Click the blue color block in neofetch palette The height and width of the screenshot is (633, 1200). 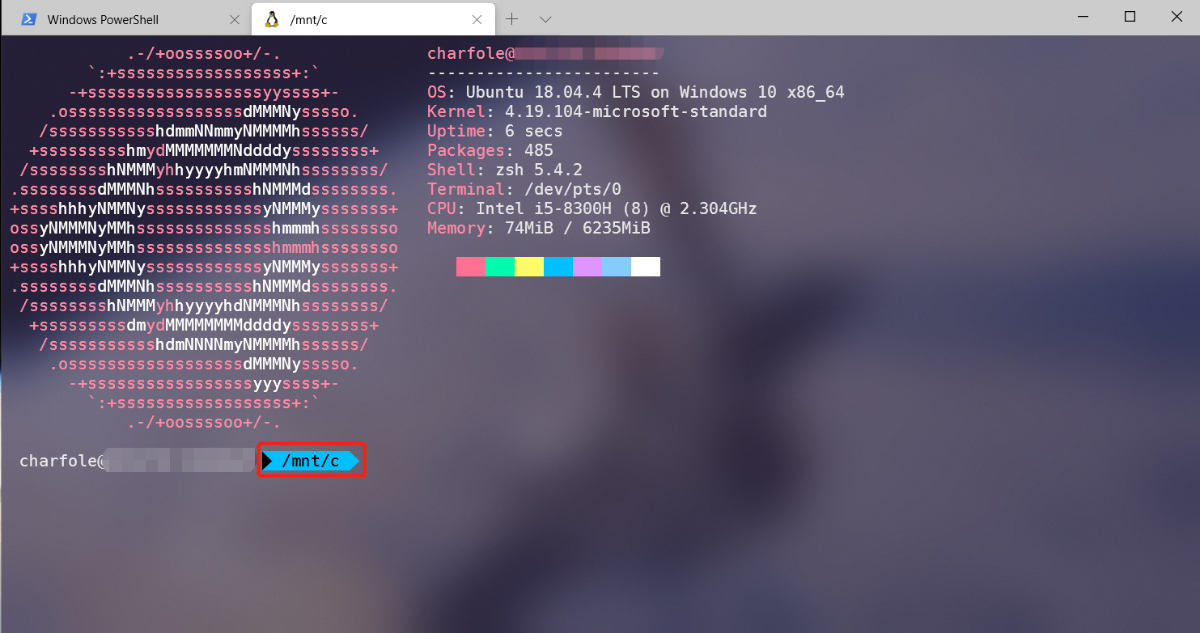[x=558, y=267]
